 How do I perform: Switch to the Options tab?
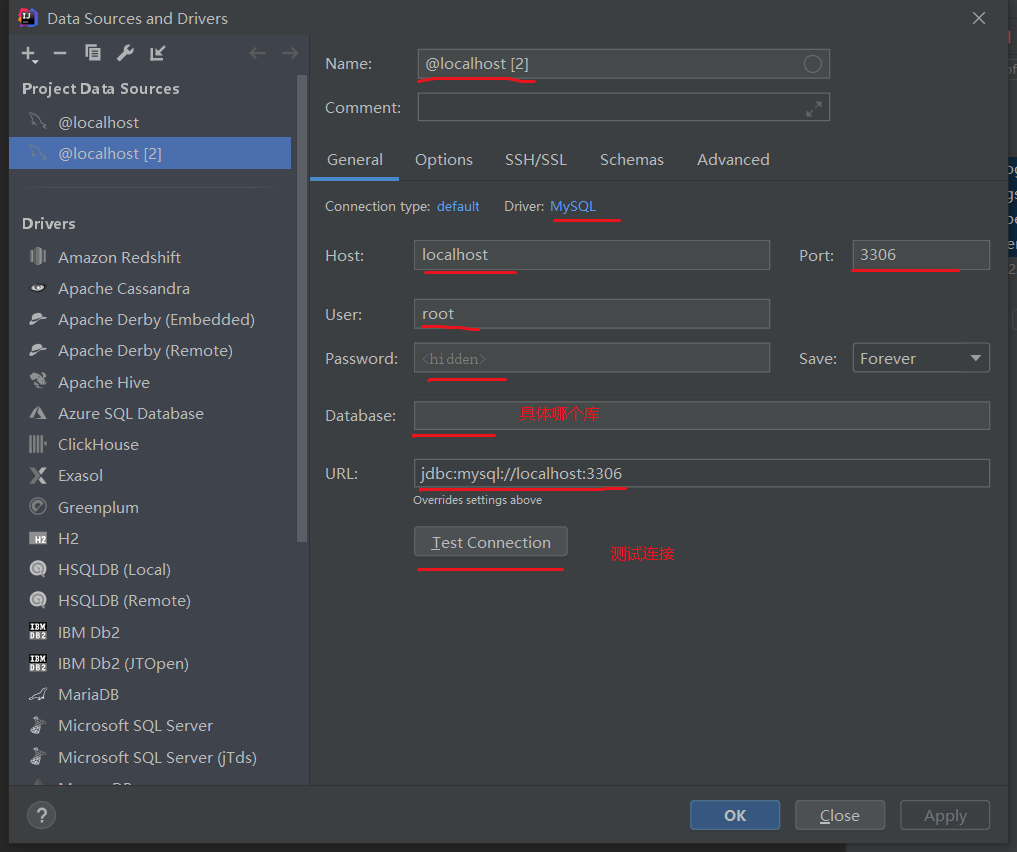point(444,160)
